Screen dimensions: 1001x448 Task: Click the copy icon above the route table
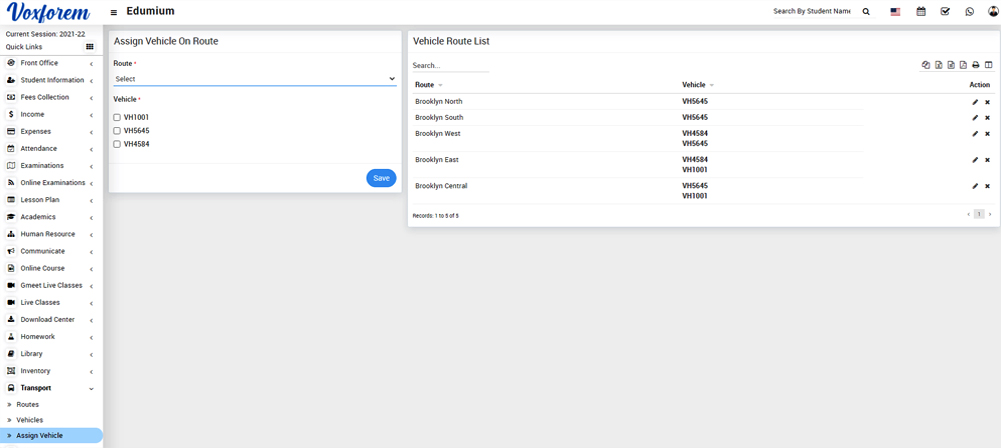926,65
